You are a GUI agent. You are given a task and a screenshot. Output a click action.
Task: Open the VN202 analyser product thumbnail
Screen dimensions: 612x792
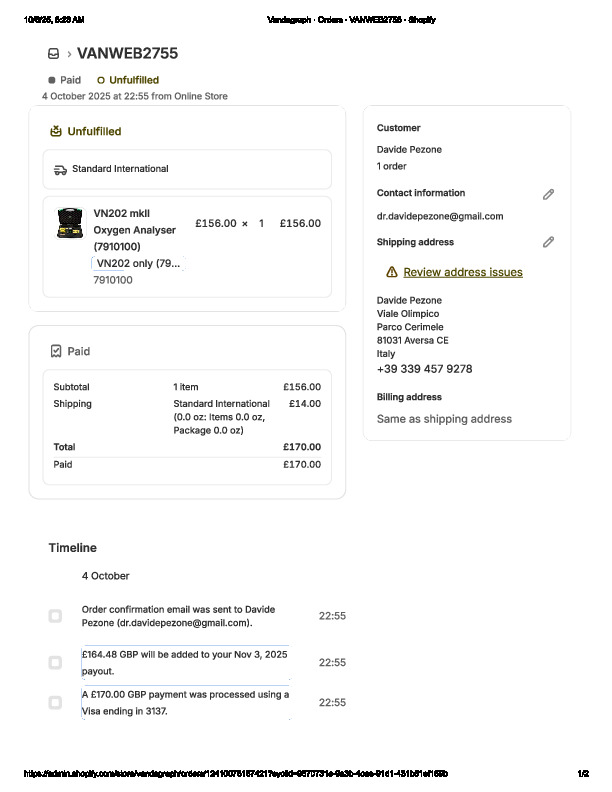point(70,223)
